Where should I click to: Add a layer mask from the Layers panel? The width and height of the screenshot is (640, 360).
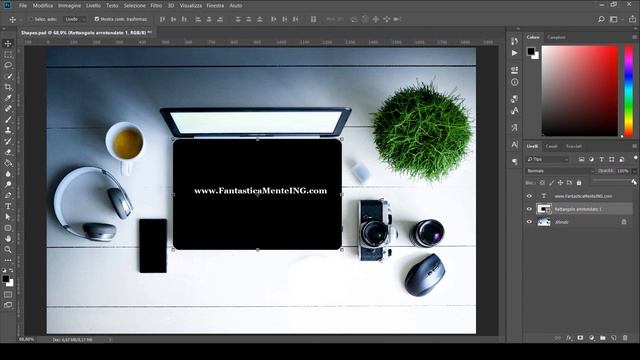tap(580, 338)
